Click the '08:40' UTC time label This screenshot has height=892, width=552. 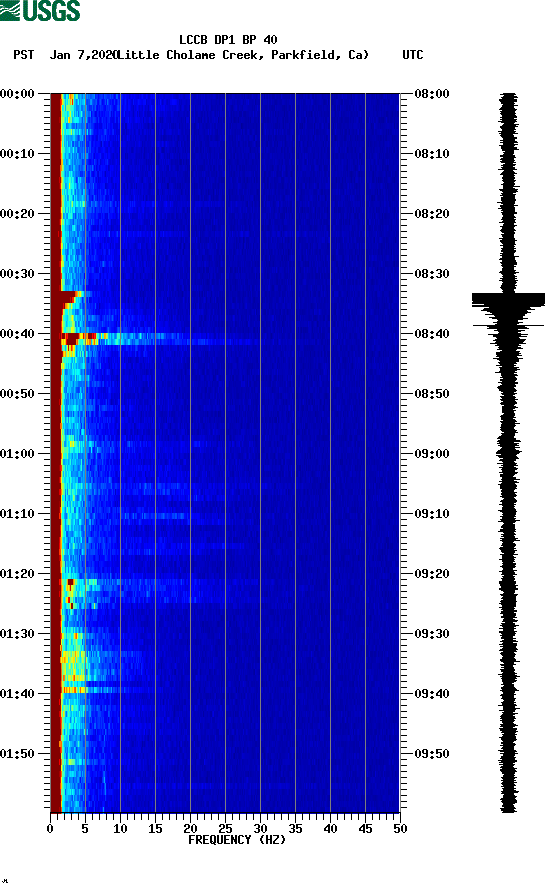(432, 334)
